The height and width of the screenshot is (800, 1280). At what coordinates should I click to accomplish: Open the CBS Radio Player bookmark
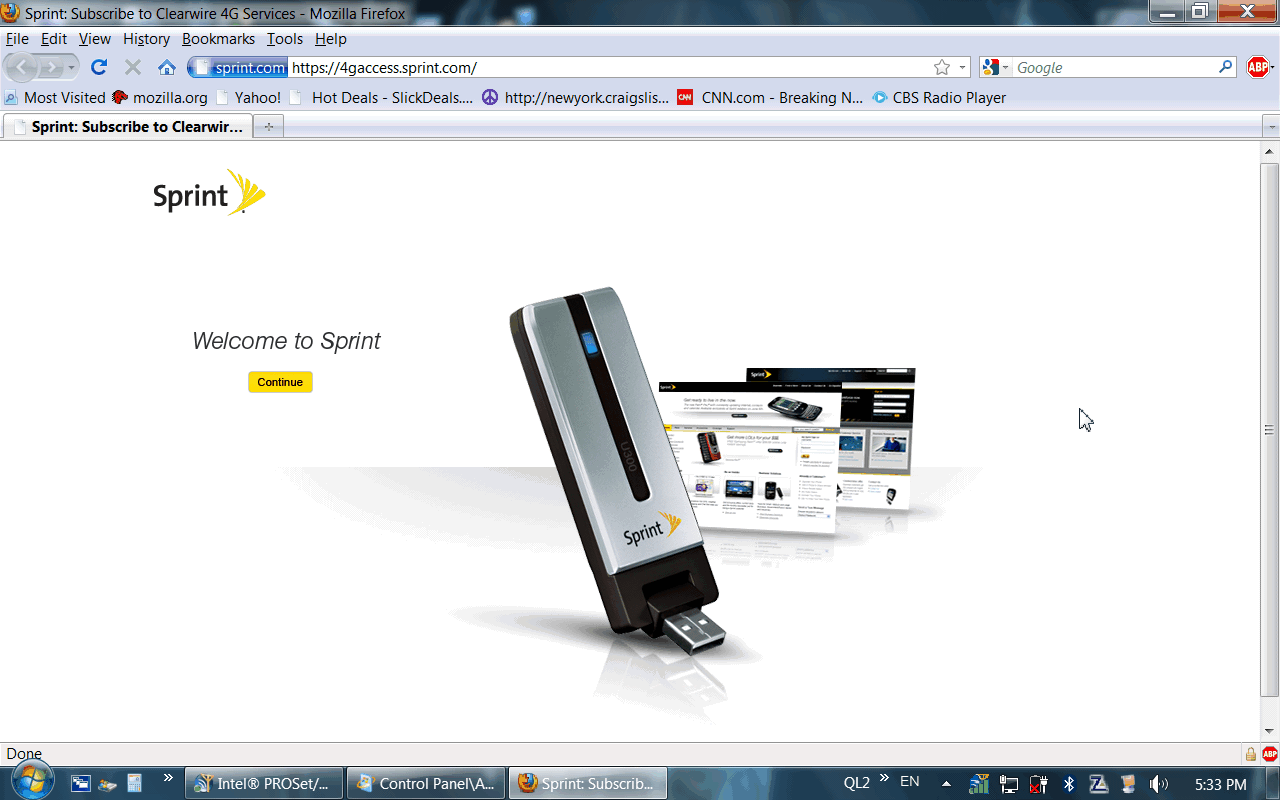[939, 97]
